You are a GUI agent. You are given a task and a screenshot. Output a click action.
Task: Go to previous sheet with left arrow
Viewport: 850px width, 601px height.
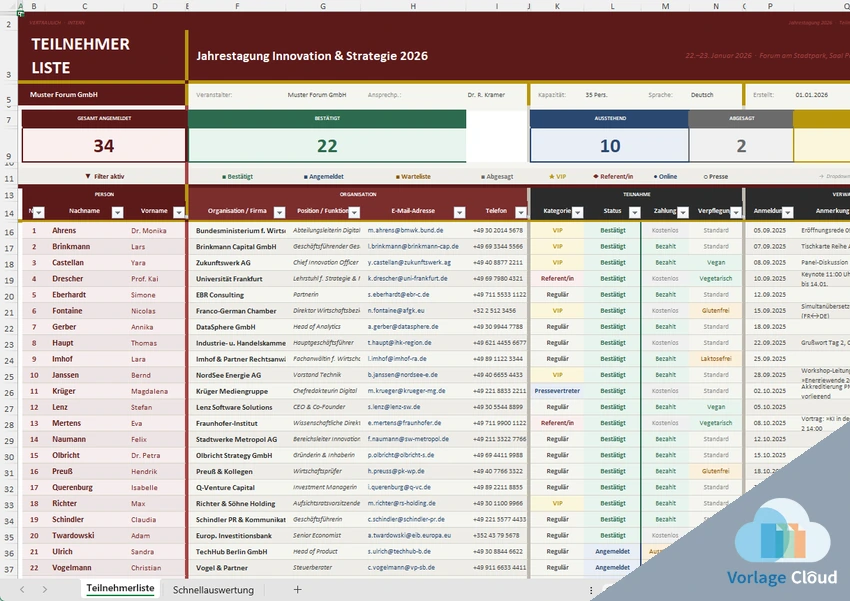point(22,590)
